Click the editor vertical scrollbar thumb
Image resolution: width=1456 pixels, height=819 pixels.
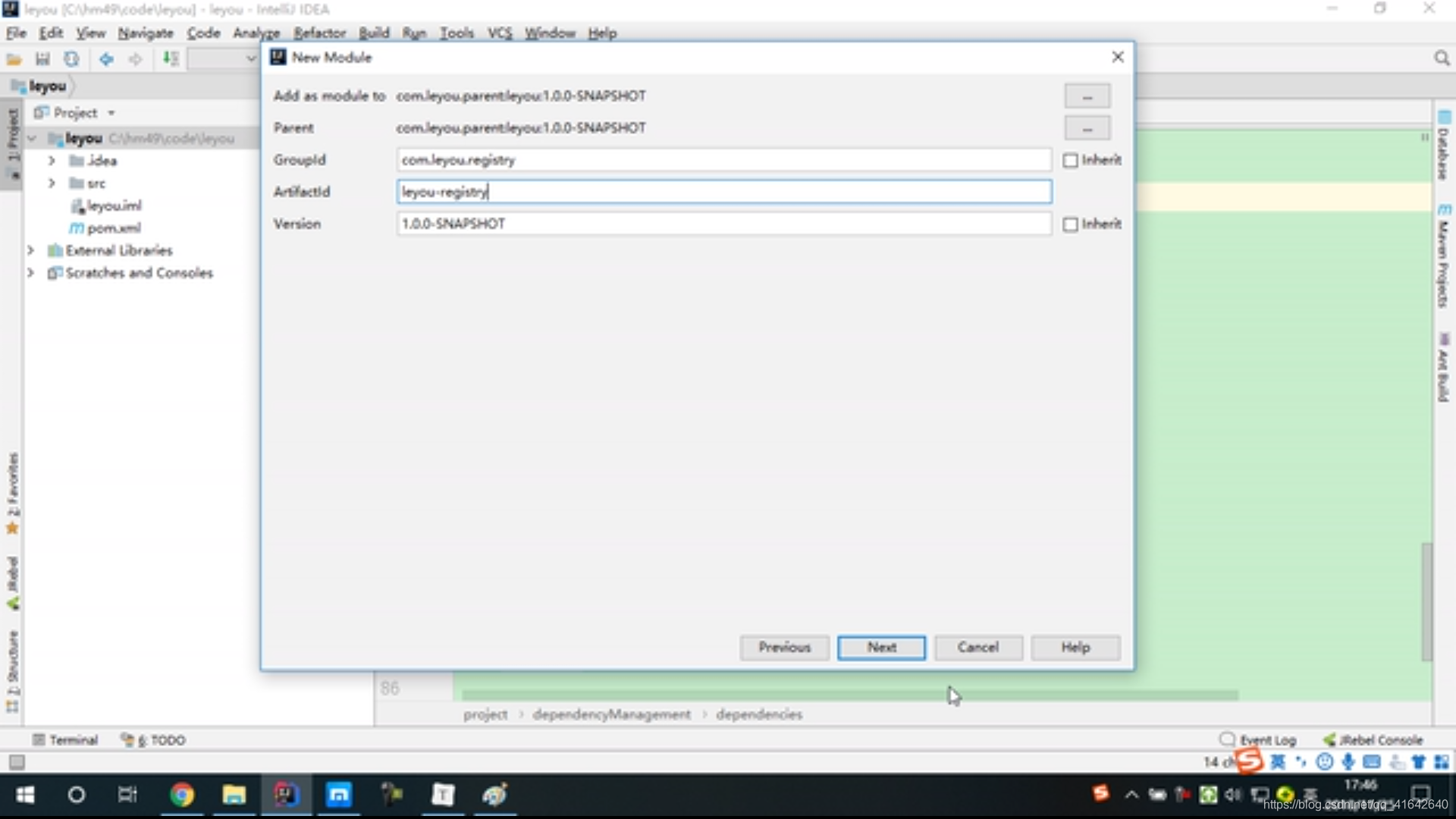(1426, 601)
